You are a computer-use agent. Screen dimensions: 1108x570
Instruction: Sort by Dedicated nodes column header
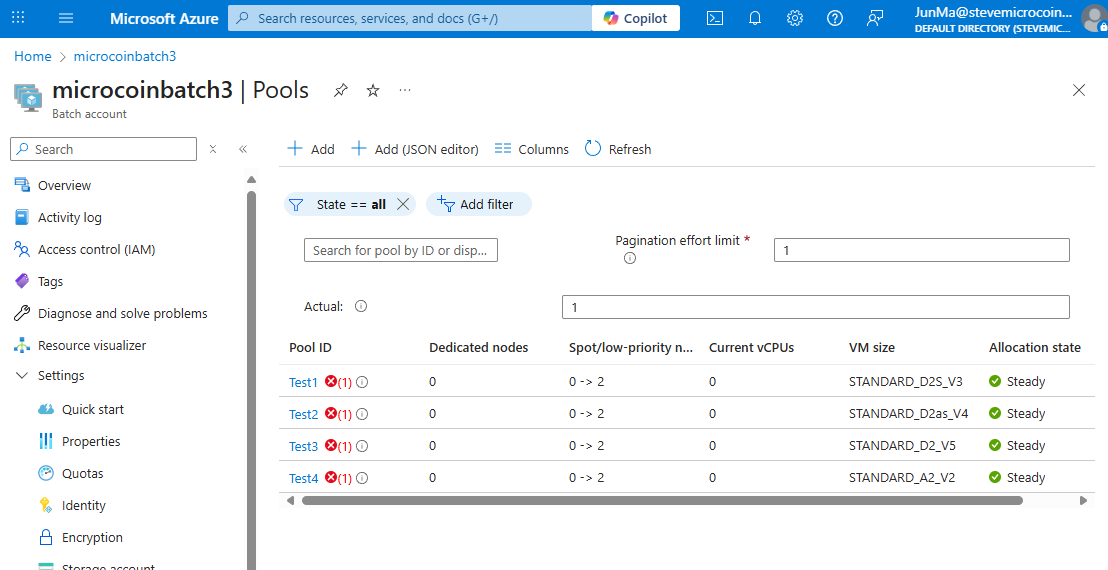point(478,348)
